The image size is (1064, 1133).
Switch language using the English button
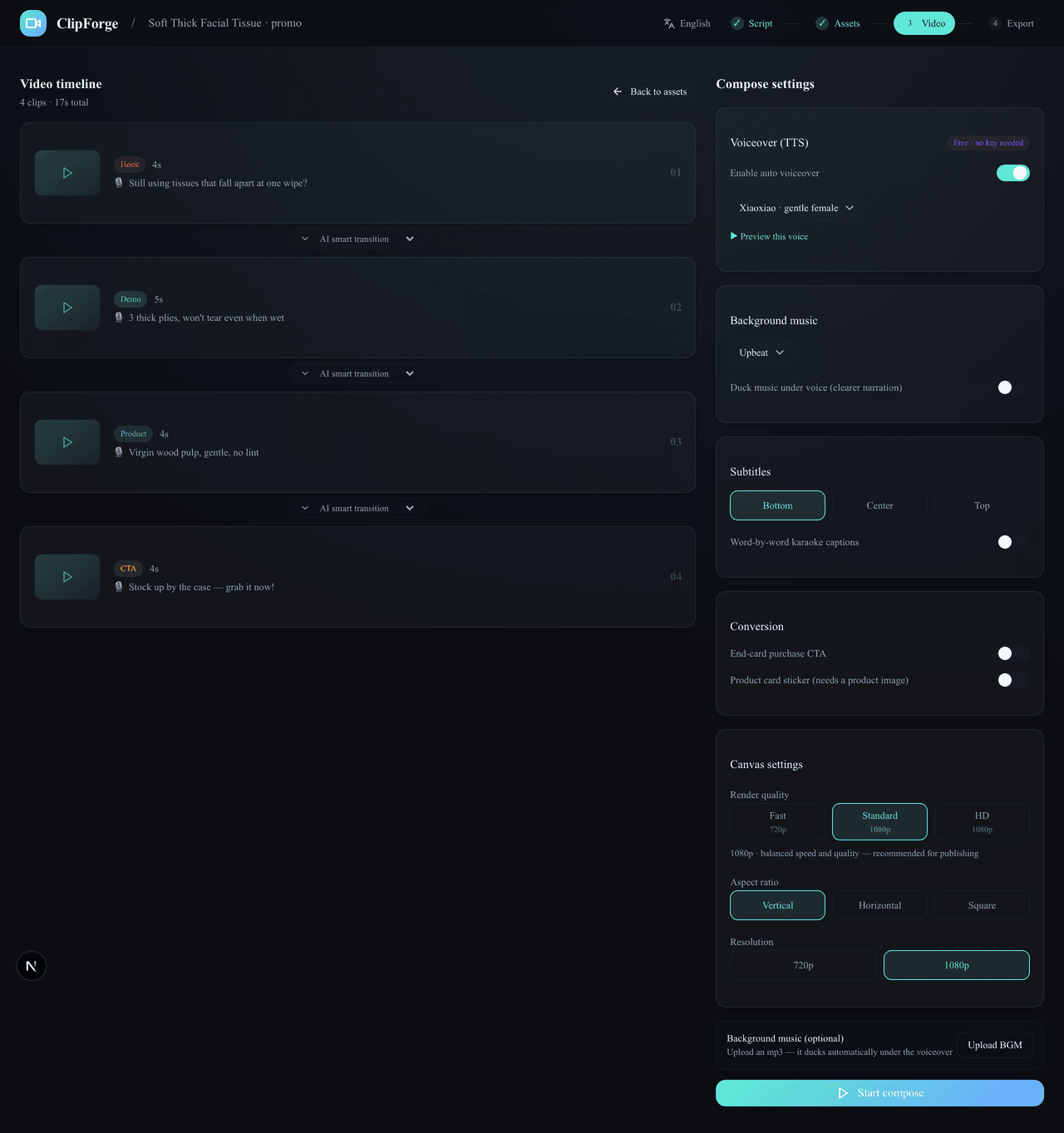[x=687, y=23]
